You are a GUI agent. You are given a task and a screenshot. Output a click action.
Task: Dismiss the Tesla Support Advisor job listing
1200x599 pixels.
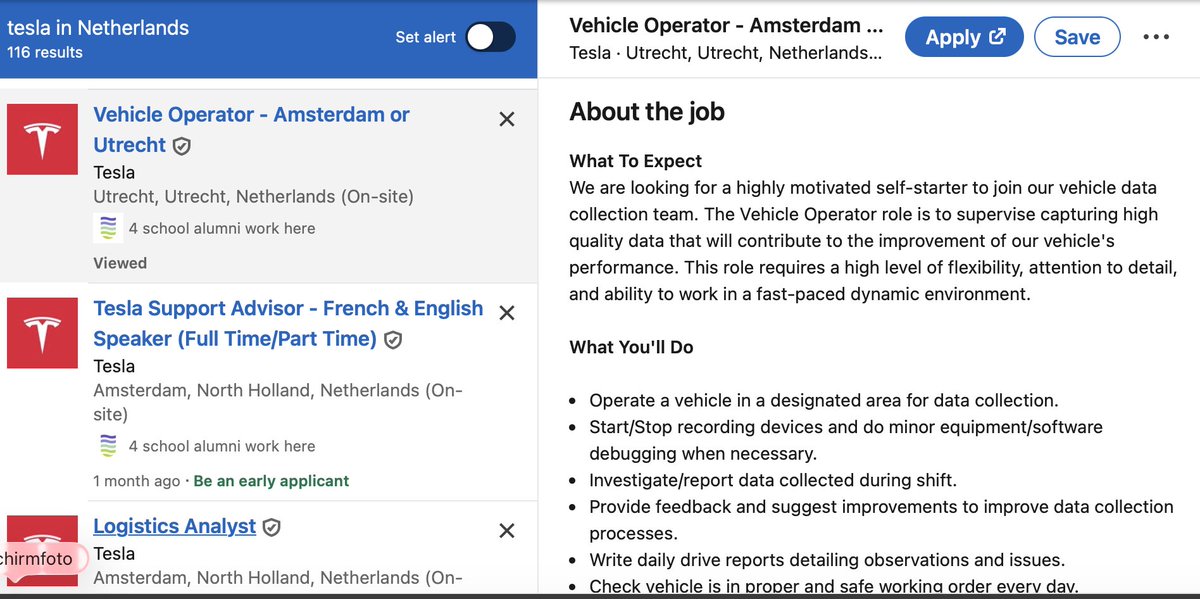click(x=507, y=312)
